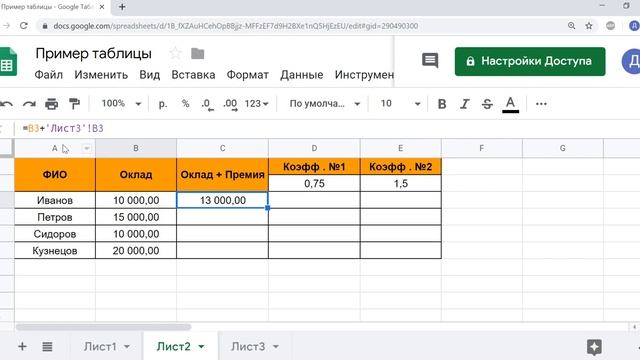Click the redo arrow in toolbar

click(x=29, y=104)
